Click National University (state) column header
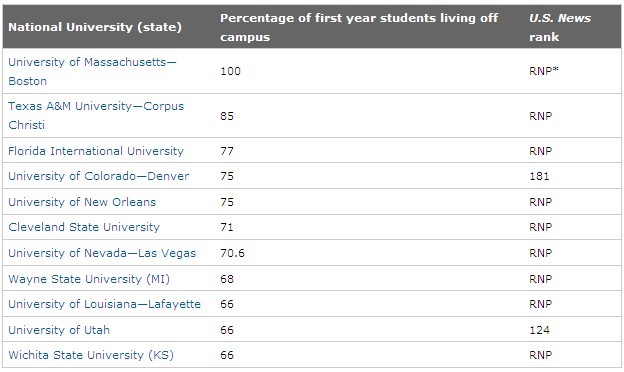 (95, 27)
